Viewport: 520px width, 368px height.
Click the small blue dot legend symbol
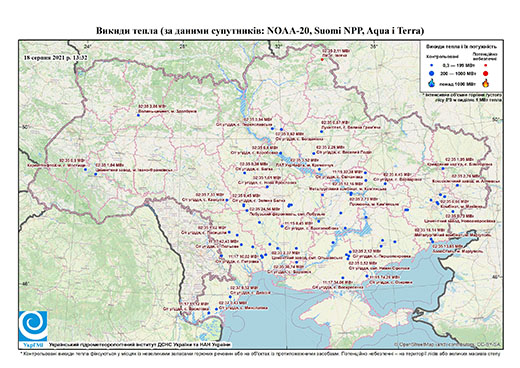click(x=432, y=66)
